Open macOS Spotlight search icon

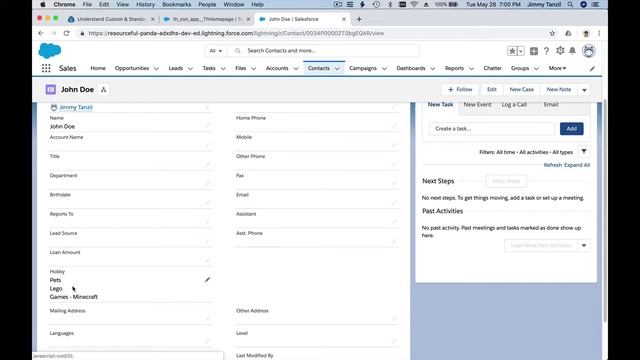(570, 4)
